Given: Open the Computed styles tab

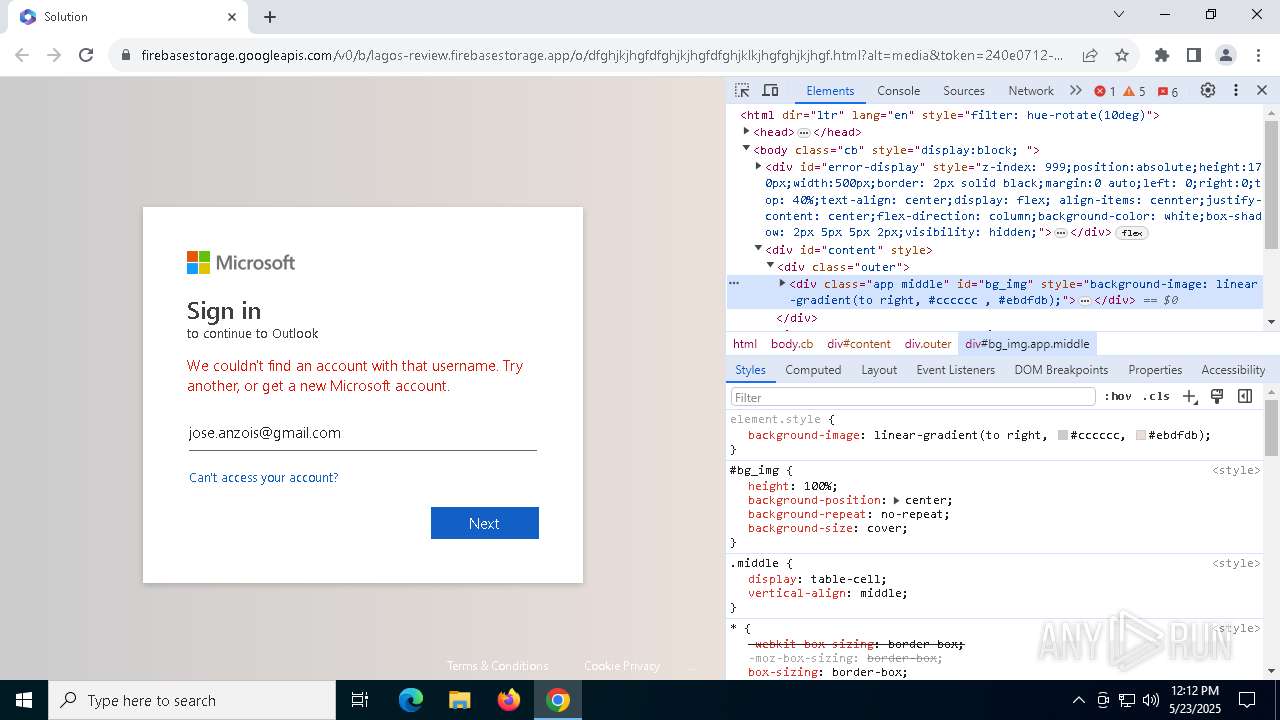Looking at the screenshot, I should tap(813, 369).
